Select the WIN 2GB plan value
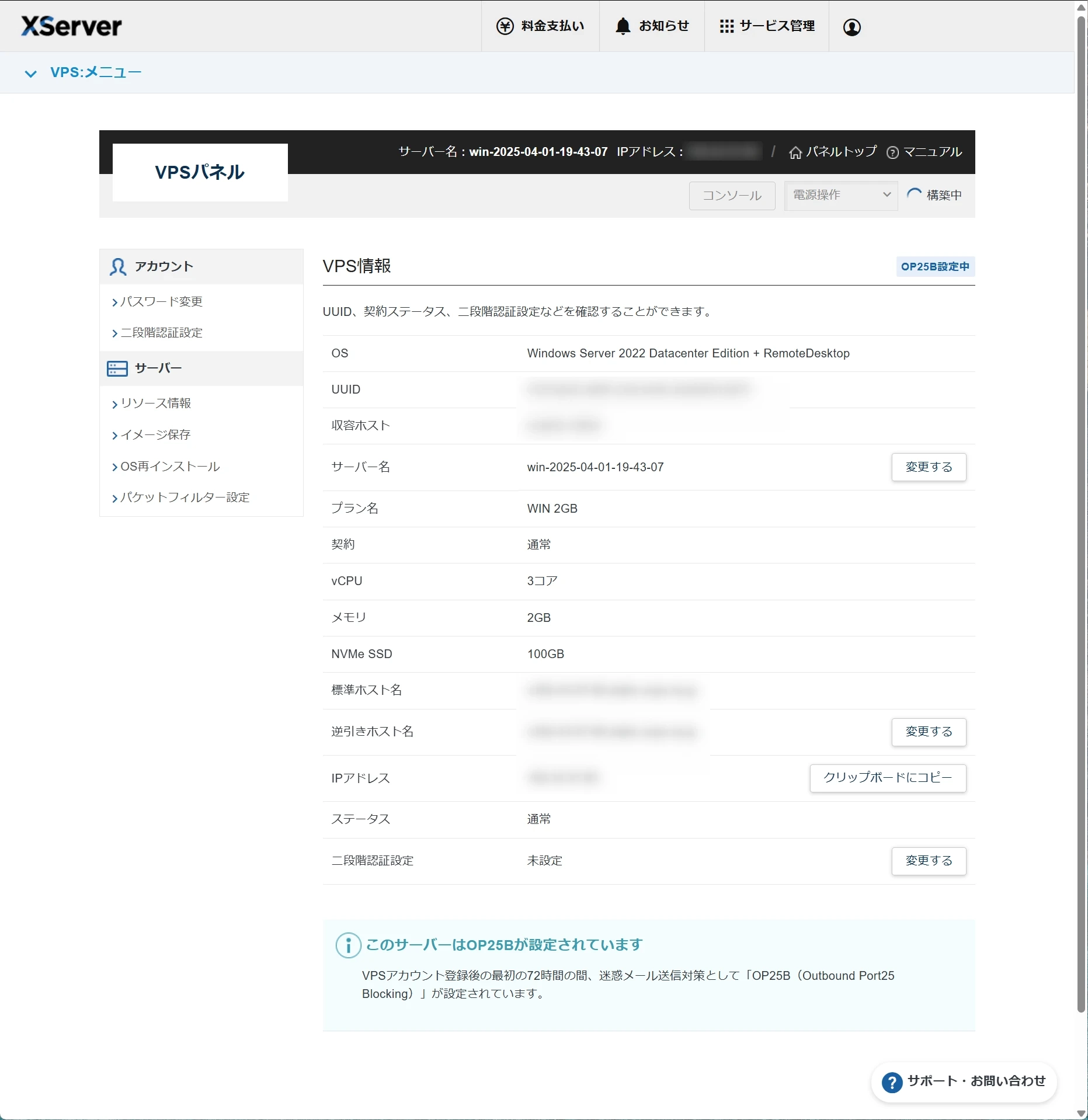This screenshot has height=1120, width=1088. [x=552, y=509]
